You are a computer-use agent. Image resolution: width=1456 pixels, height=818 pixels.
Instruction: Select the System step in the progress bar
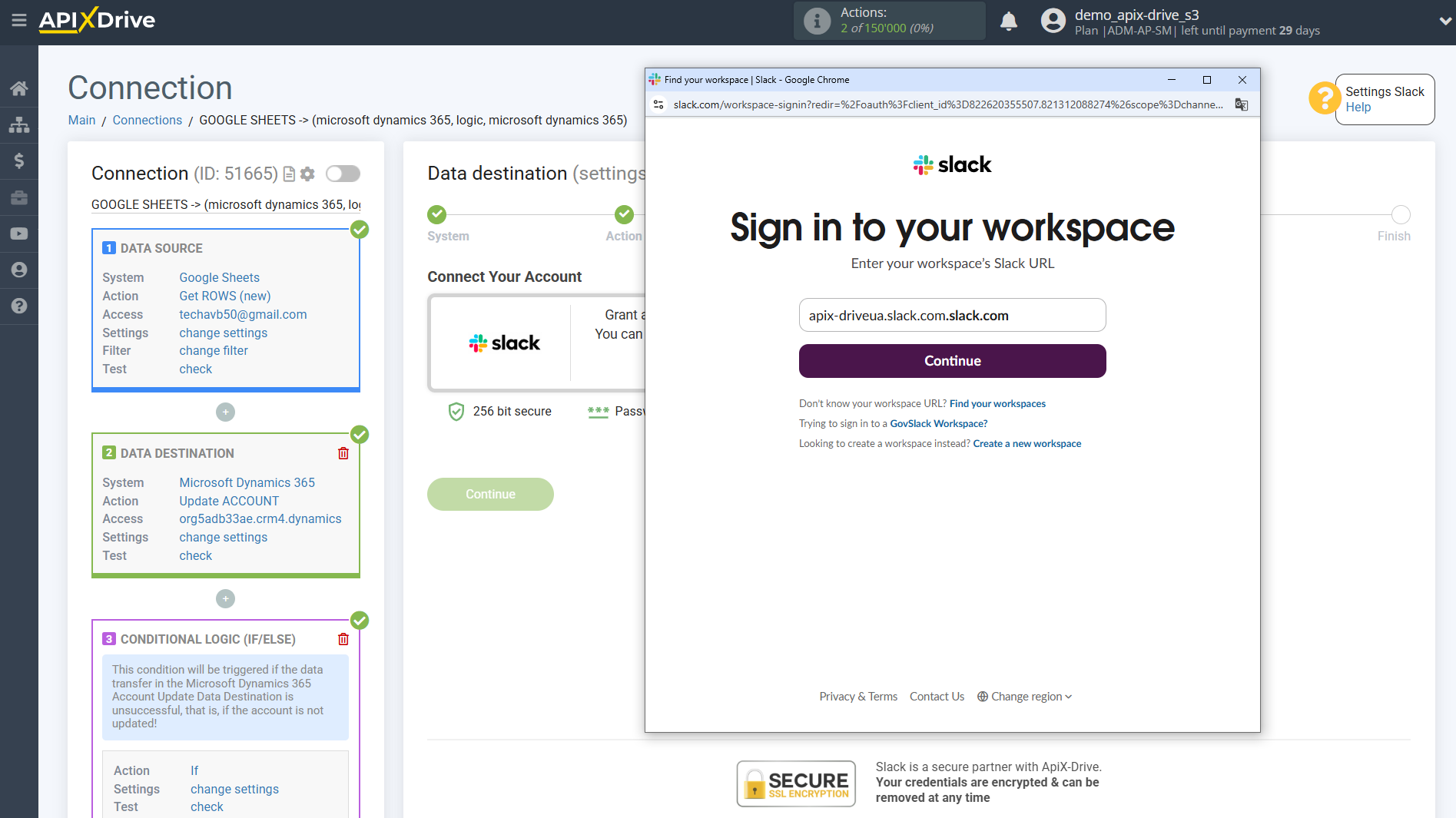coord(436,214)
